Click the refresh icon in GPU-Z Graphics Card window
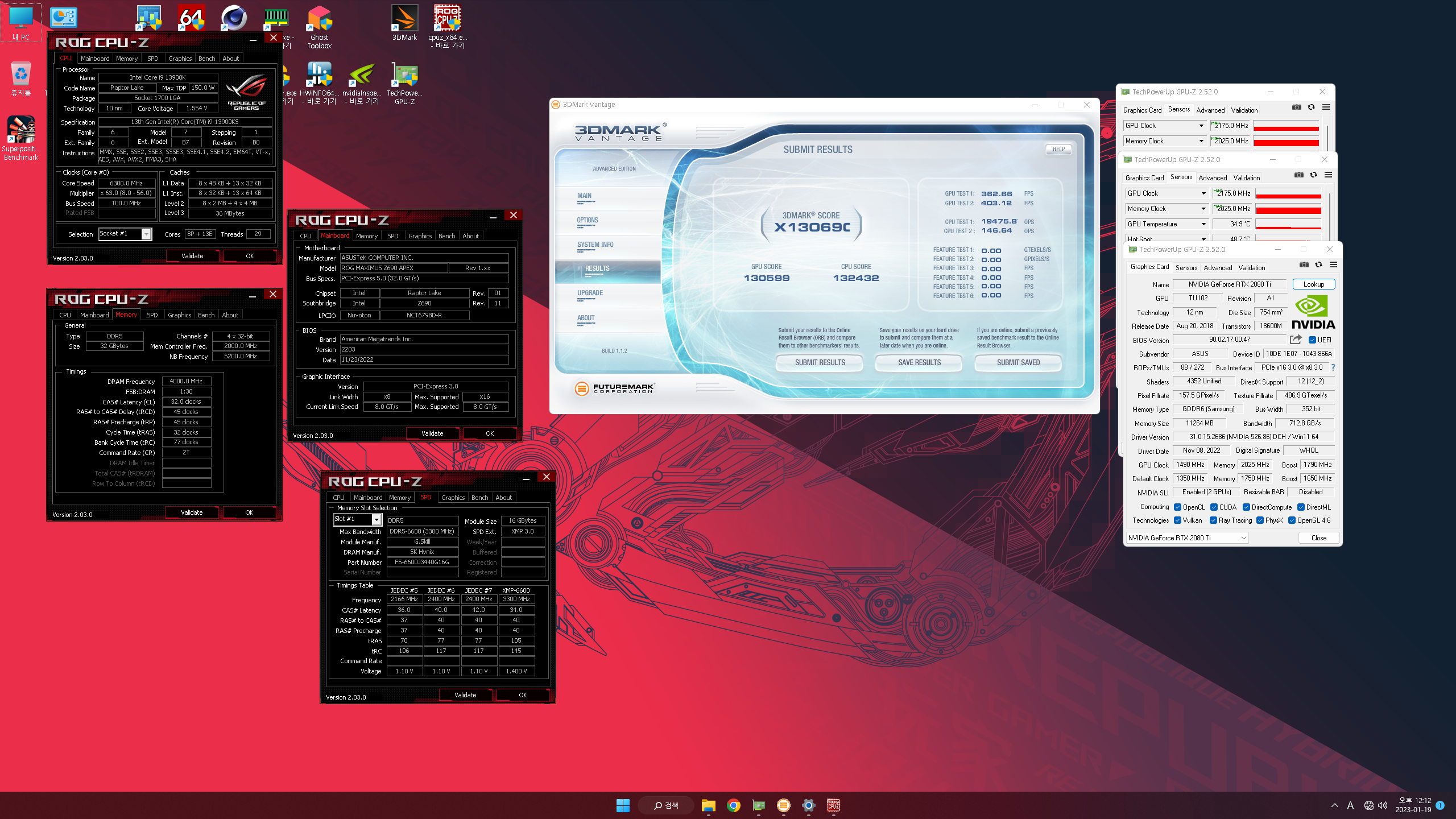The image size is (1456, 819). 1318,265
